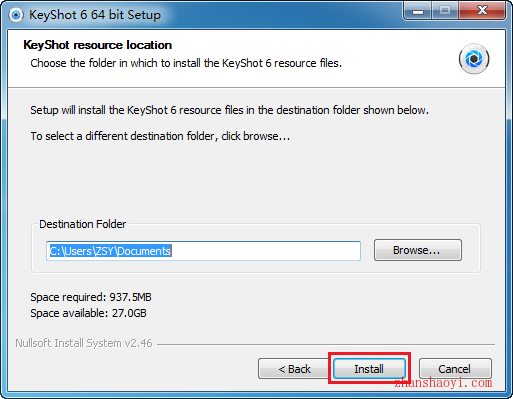Click the "Destination Folder" group label
Viewport: 513px width, 399px height.
(83, 224)
